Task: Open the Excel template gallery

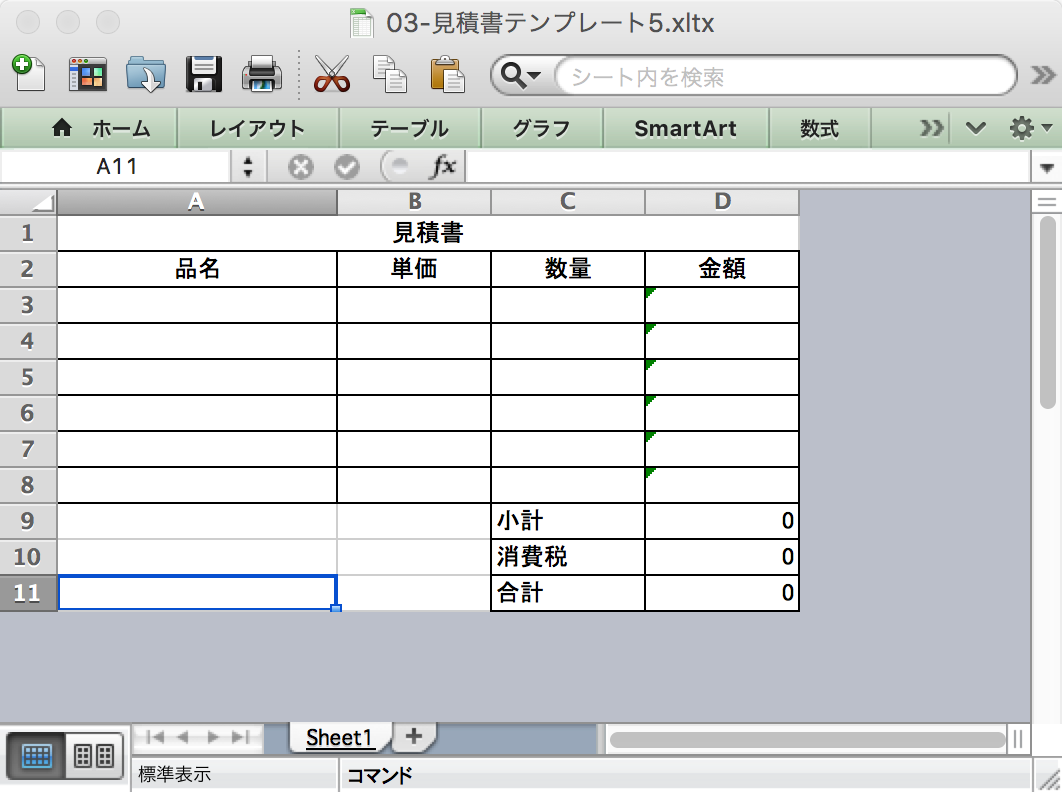Action: (x=88, y=75)
